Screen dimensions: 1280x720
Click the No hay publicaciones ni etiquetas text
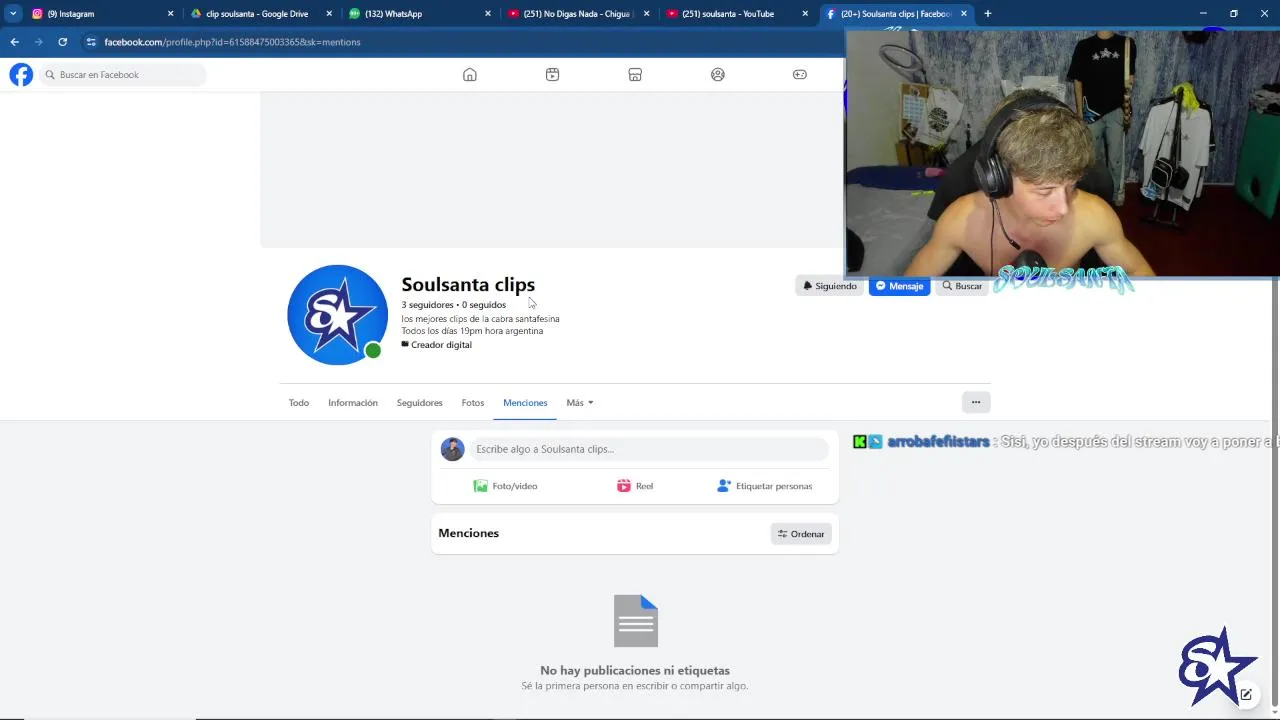[635, 671]
